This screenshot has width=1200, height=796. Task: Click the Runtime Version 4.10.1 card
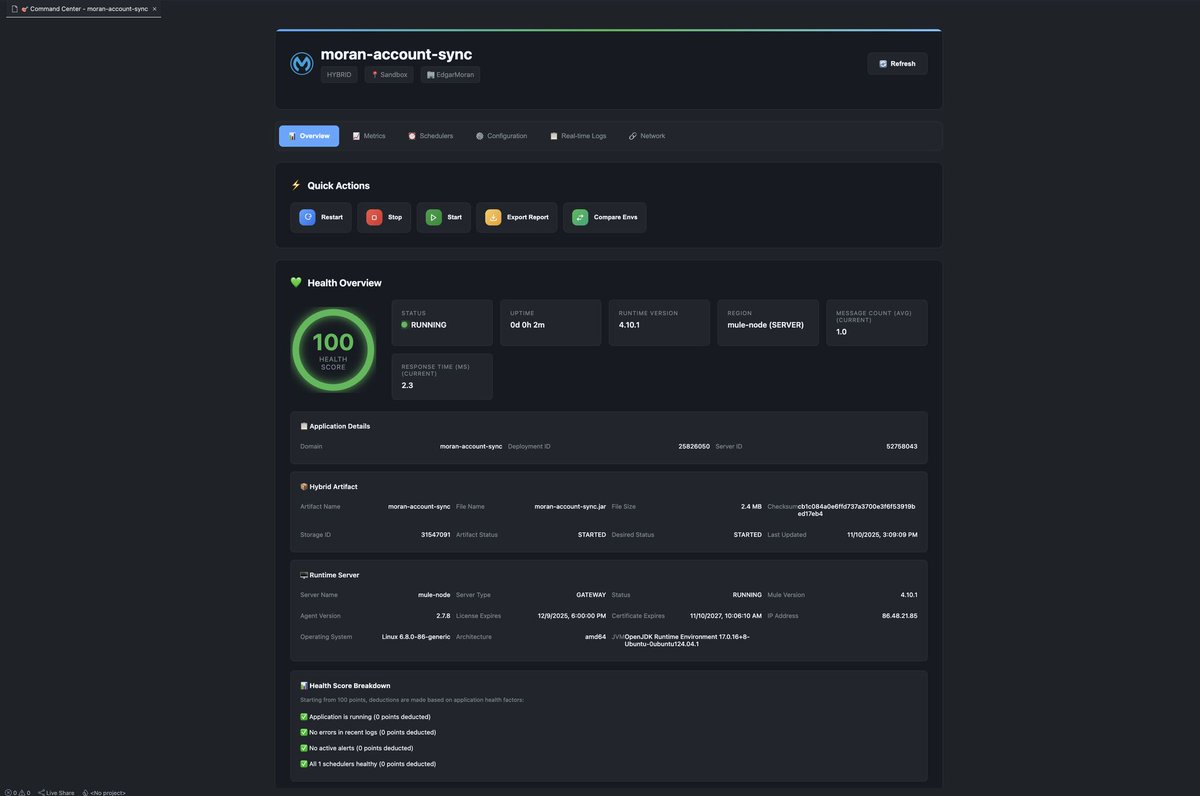click(660, 323)
